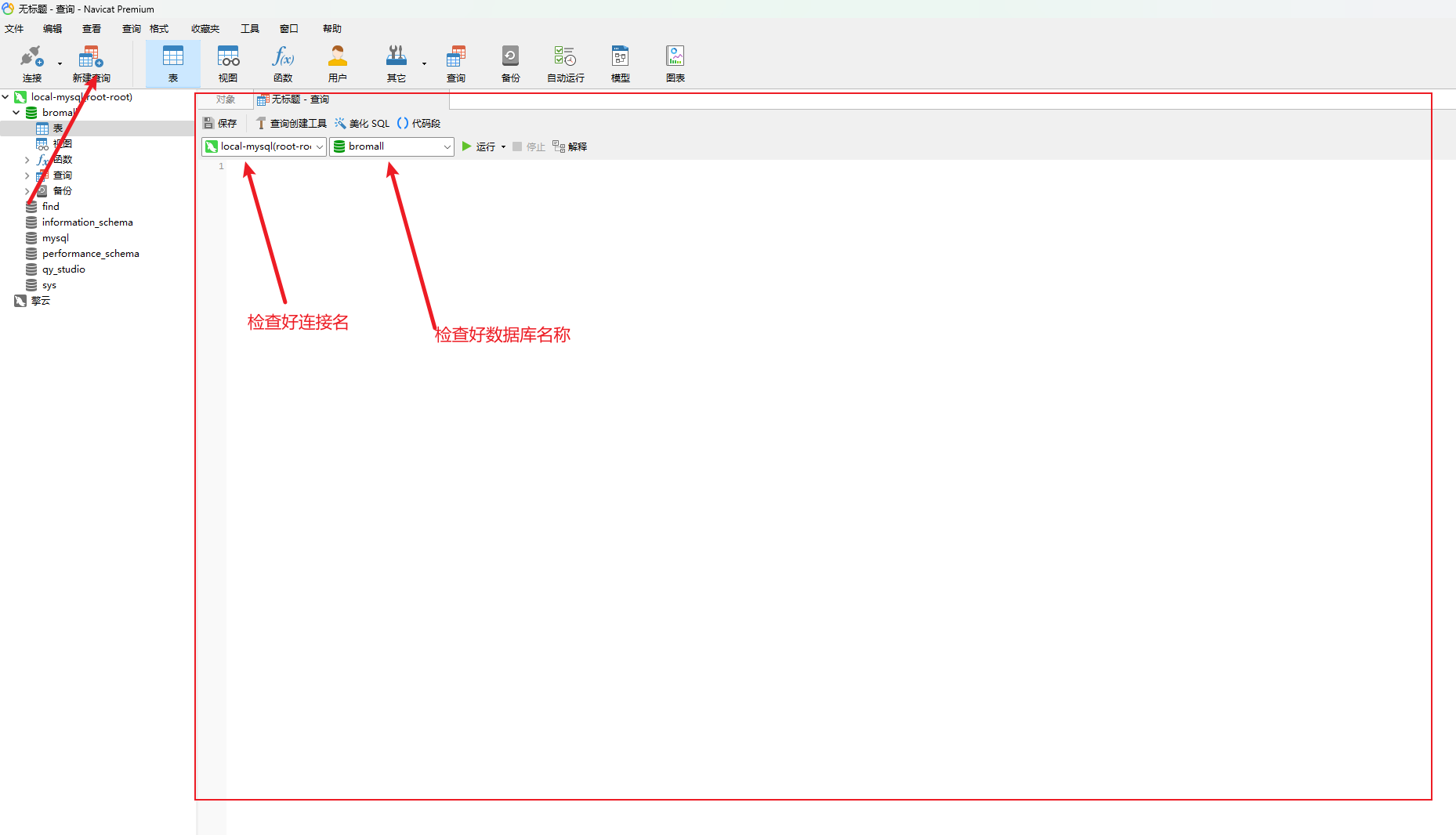Click 代码段 (Code Snippet) button
Viewport: 1456px width, 835px height.
point(418,124)
